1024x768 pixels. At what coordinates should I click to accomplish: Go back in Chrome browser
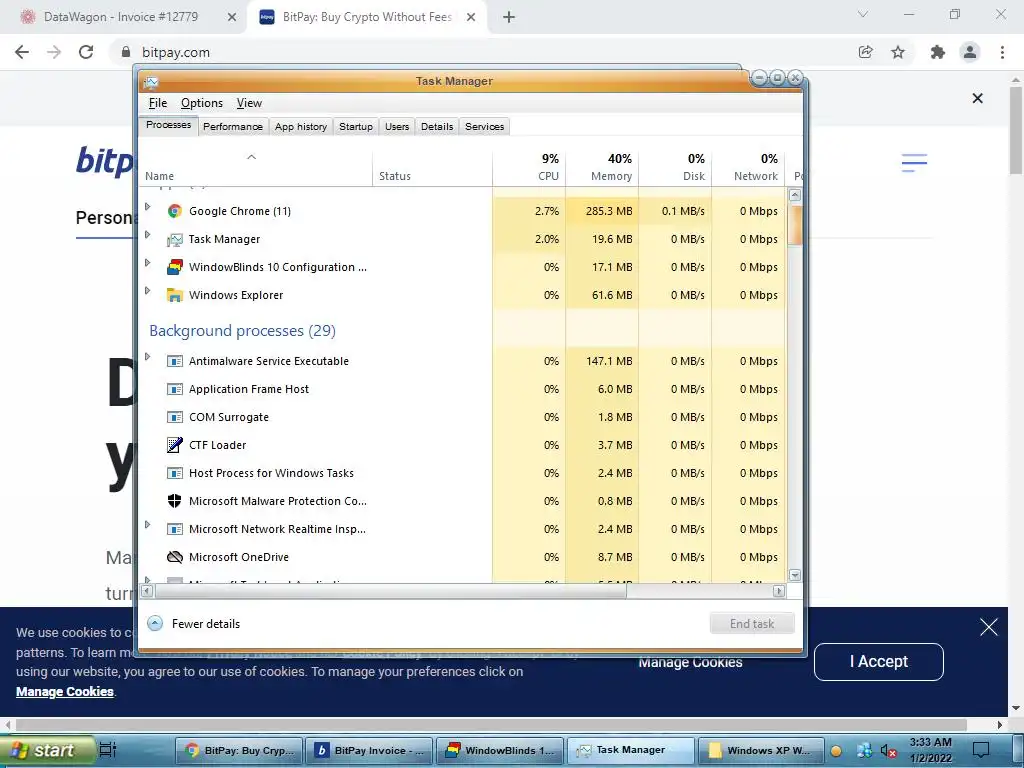coord(22,52)
